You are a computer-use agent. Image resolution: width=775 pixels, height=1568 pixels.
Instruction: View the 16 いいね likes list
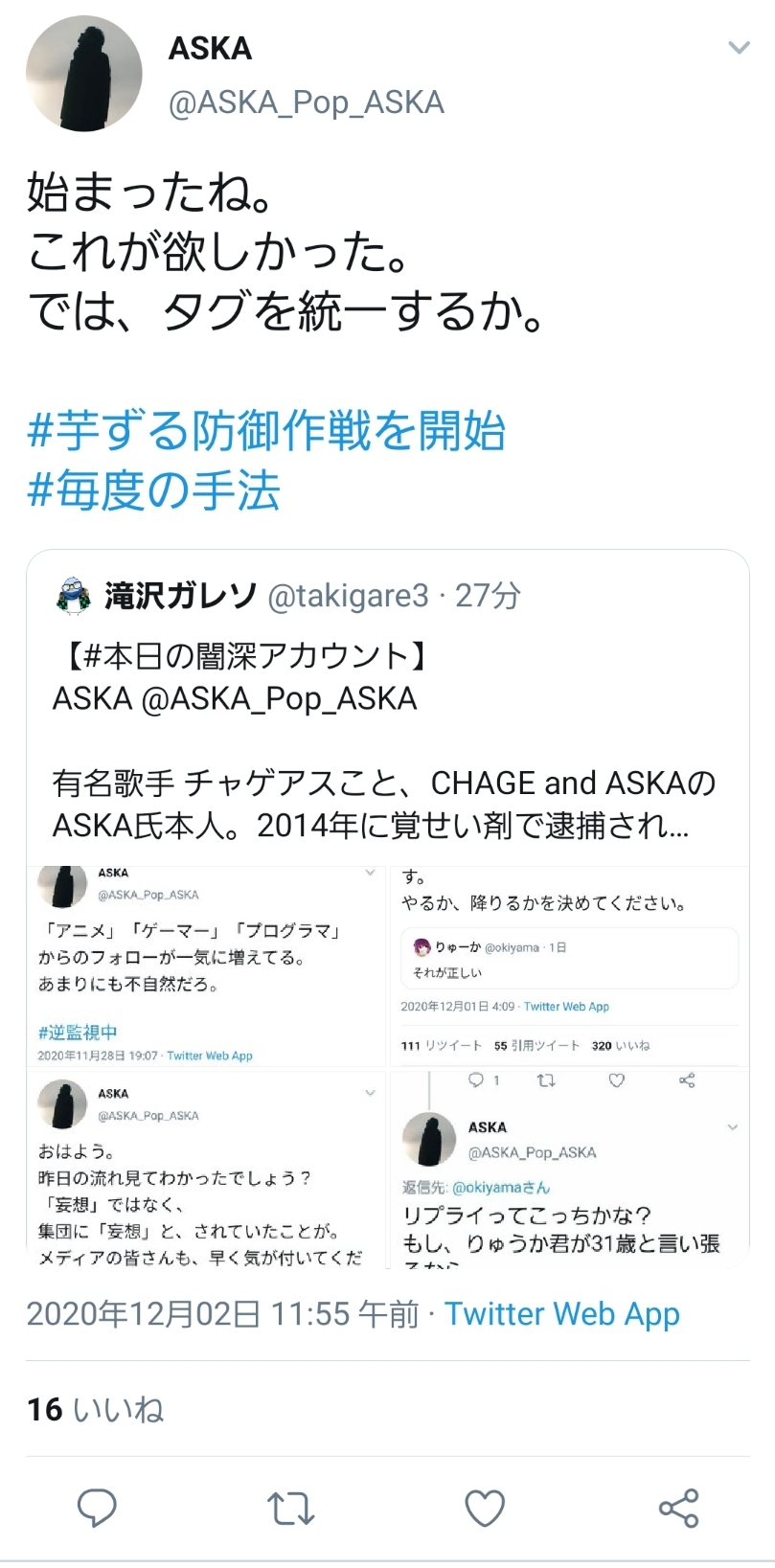pos(95,1410)
